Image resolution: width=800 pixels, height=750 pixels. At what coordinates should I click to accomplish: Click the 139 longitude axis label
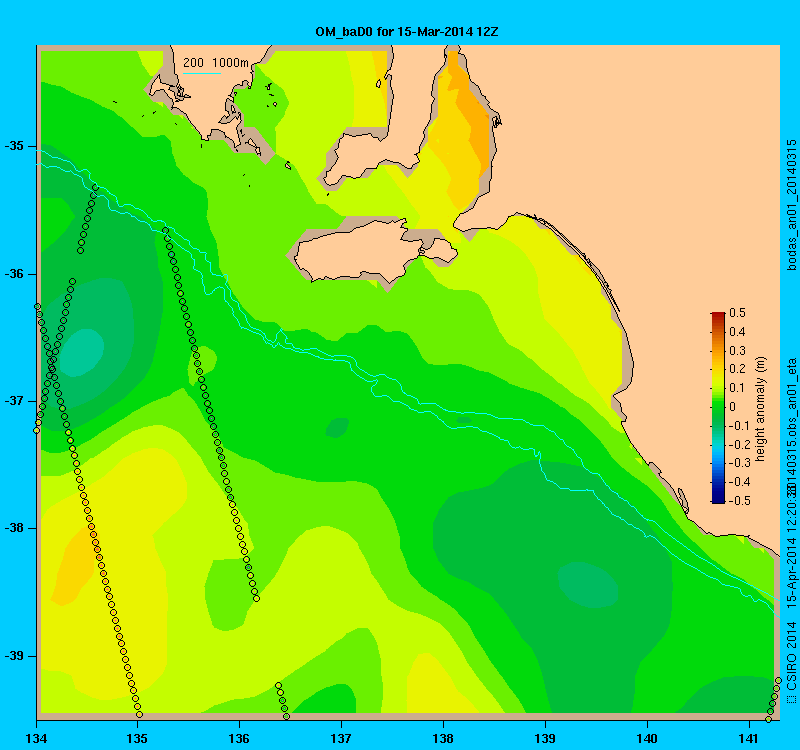click(x=545, y=738)
